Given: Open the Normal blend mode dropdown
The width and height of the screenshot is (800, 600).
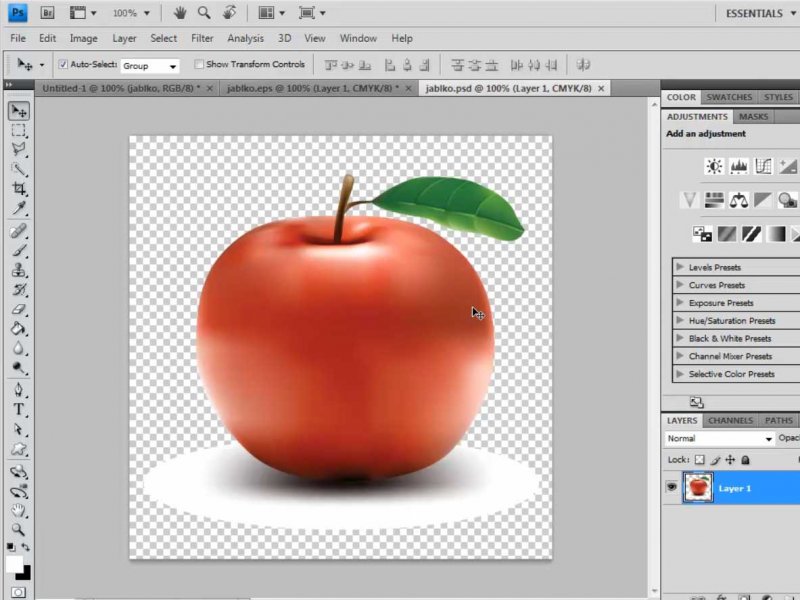Looking at the screenshot, I should pos(720,439).
